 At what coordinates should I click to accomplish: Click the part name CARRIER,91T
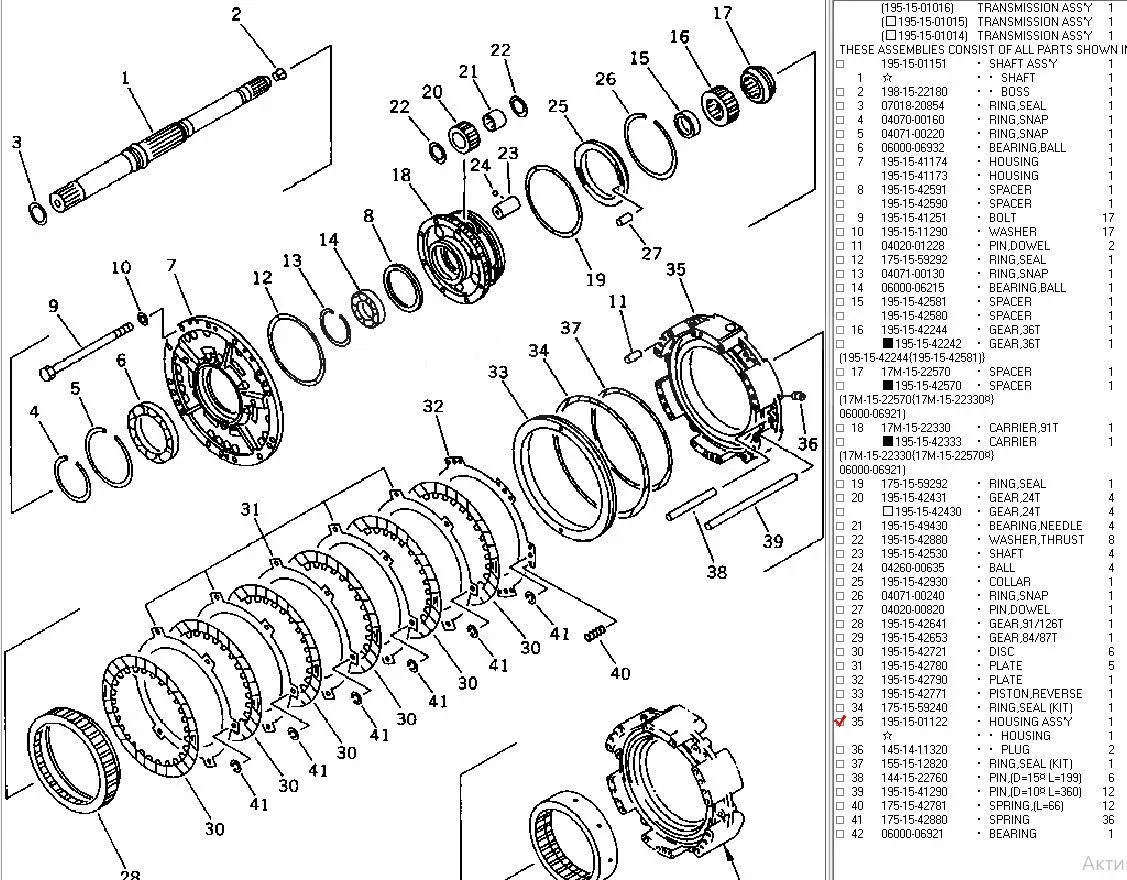(1024, 428)
